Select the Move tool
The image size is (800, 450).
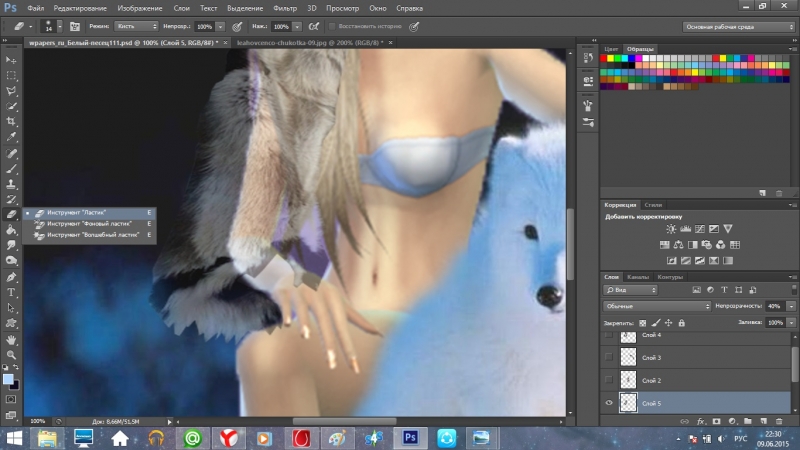[11, 60]
